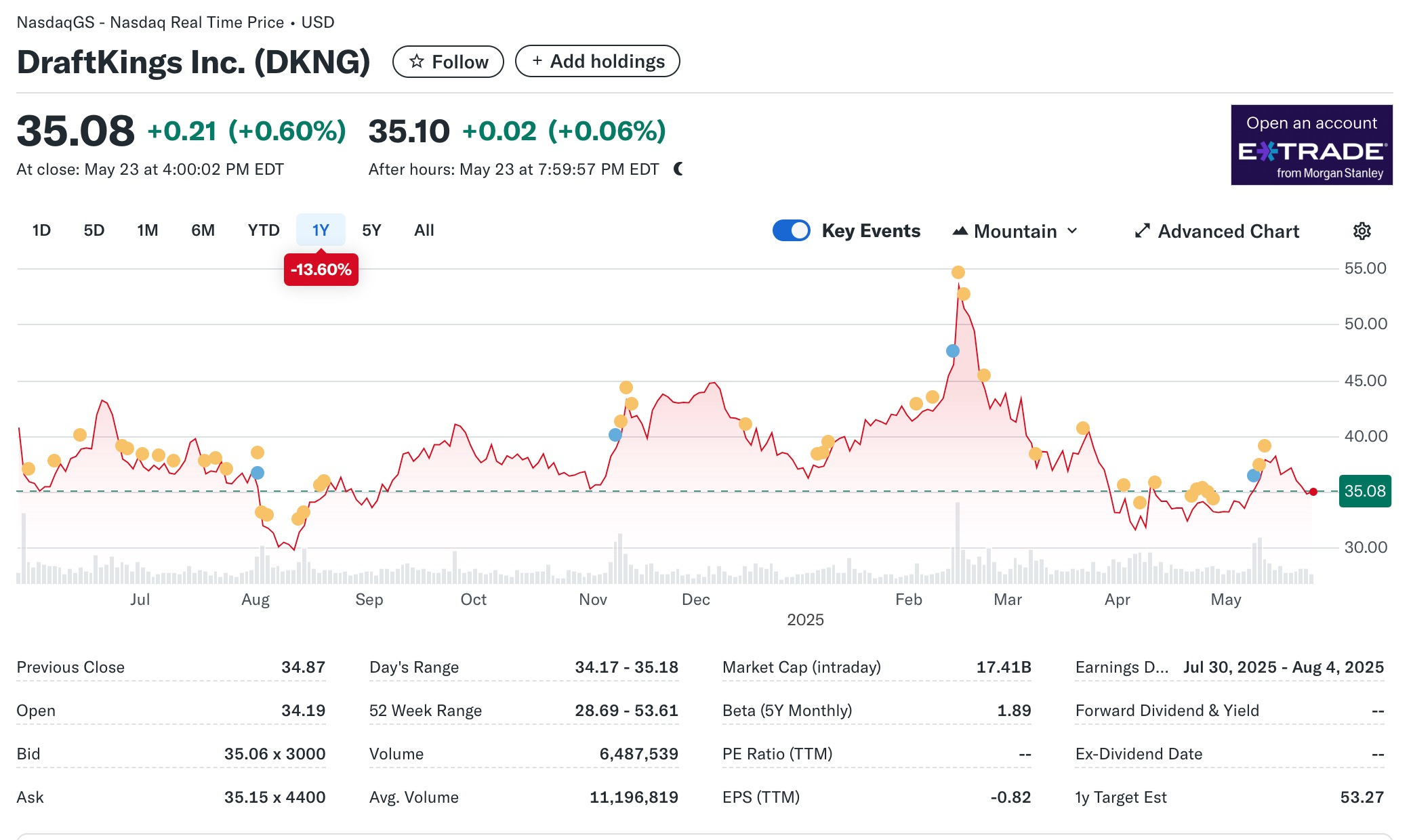
Task: Click the Ask value 35.15 x 4400
Action: pyautogui.click(x=274, y=797)
